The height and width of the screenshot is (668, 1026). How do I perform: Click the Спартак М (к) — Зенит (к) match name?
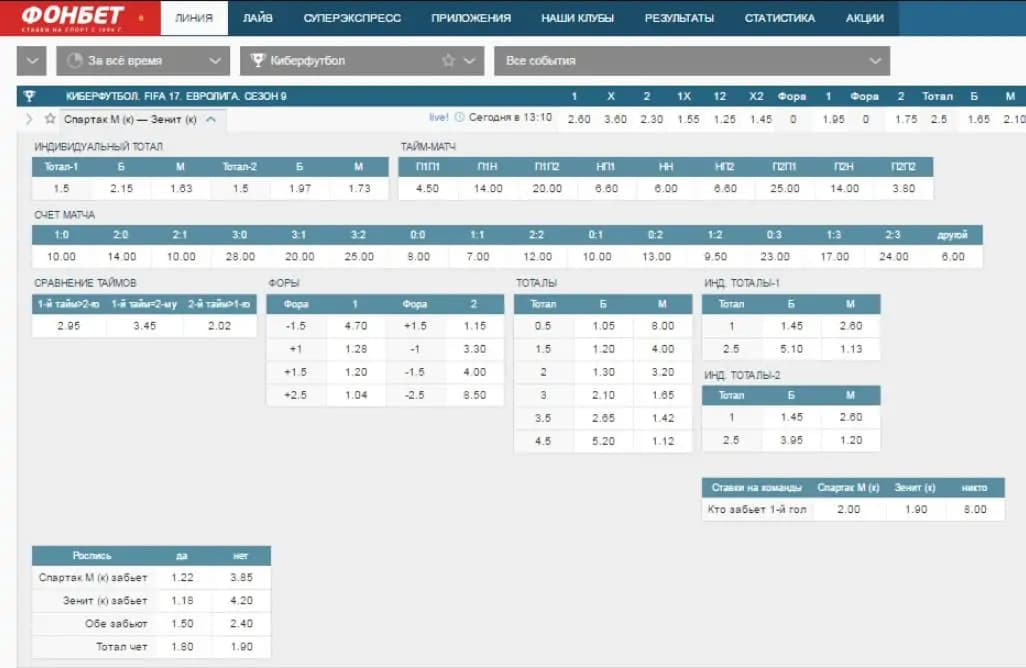[130, 120]
